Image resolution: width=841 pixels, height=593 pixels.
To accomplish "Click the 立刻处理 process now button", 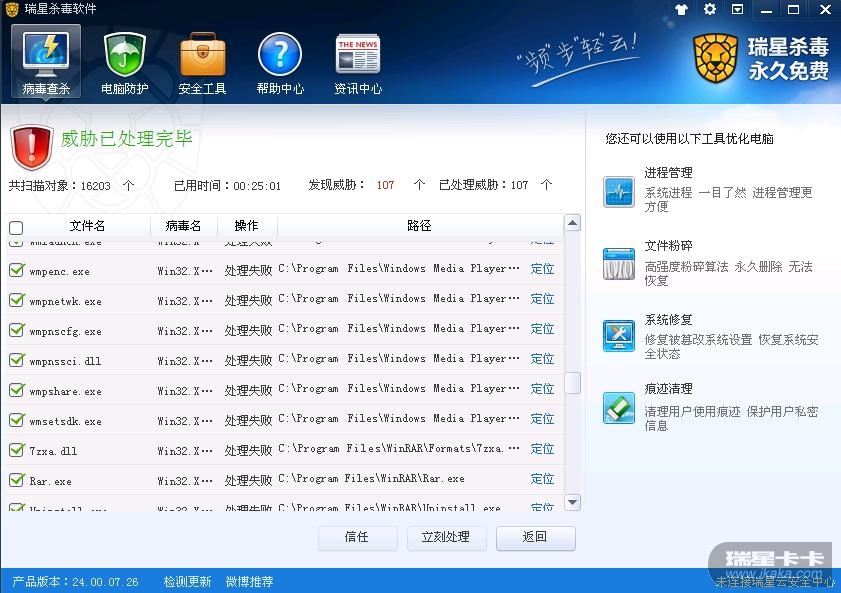I will tap(446, 538).
